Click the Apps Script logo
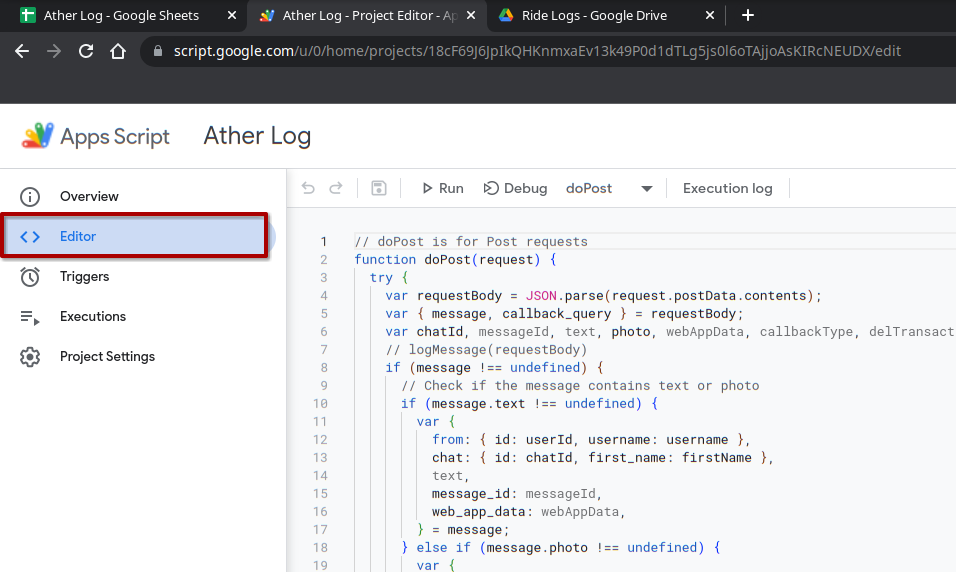Viewport: 956px width, 572px height. coord(37,135)
